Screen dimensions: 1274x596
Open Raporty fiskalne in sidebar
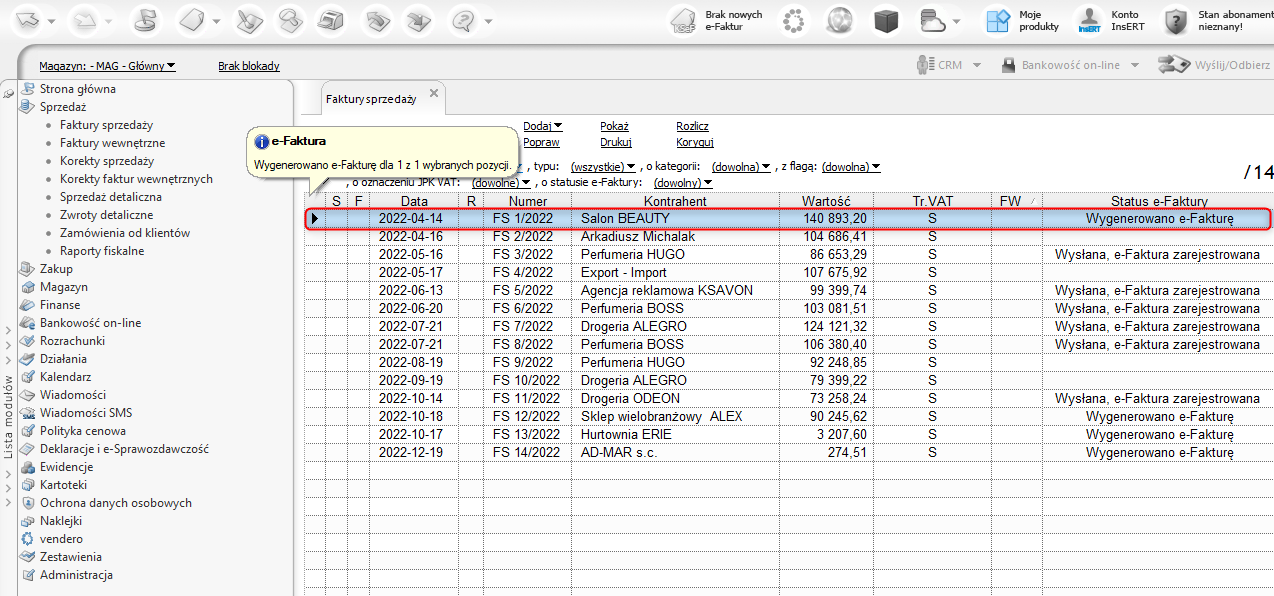coord(102,251)
